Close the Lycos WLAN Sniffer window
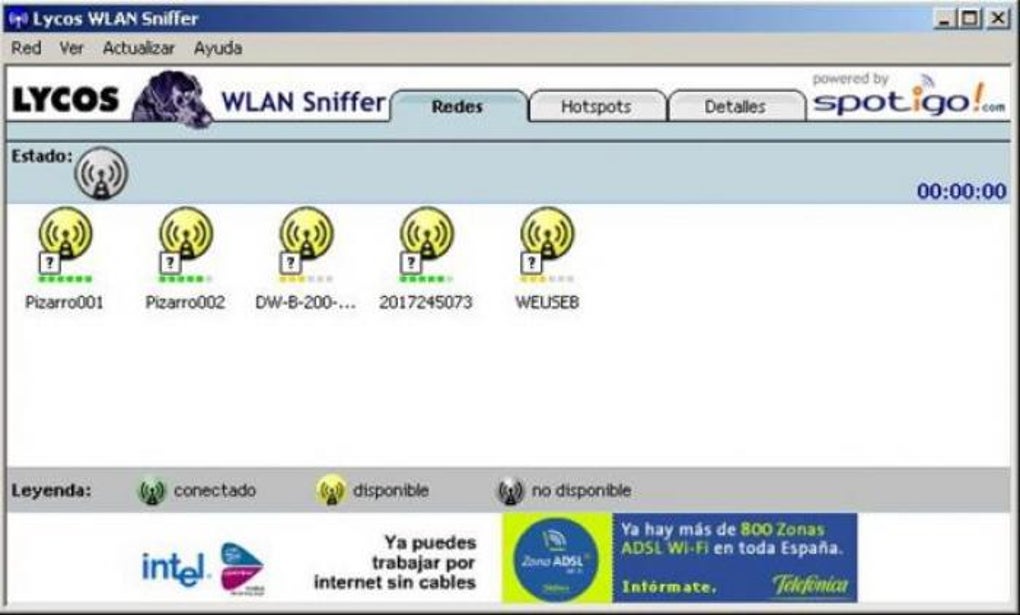Image resolution: width=1020 pixels, height=615 pixels. [x=997, y=19]
